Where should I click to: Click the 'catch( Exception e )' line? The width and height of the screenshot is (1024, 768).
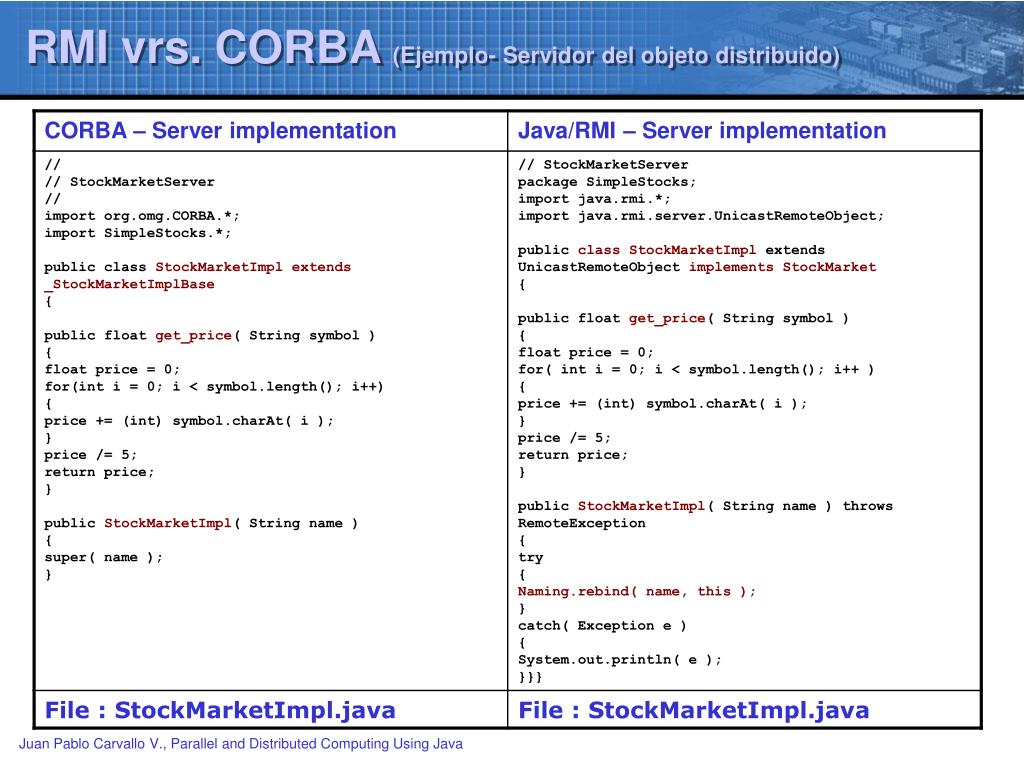601,626
